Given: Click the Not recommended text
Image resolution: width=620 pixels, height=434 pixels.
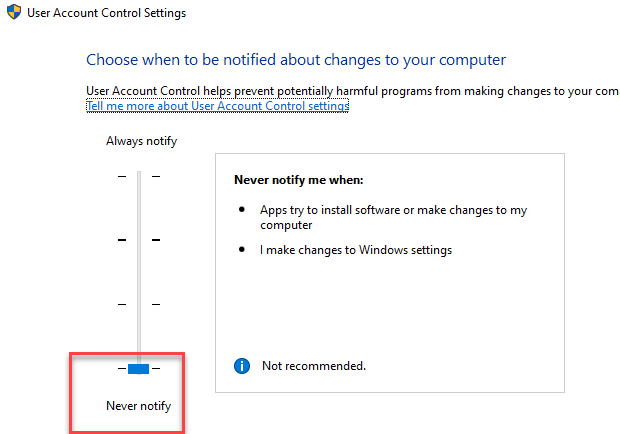Looking at the screenshot, I should [313, 366].
